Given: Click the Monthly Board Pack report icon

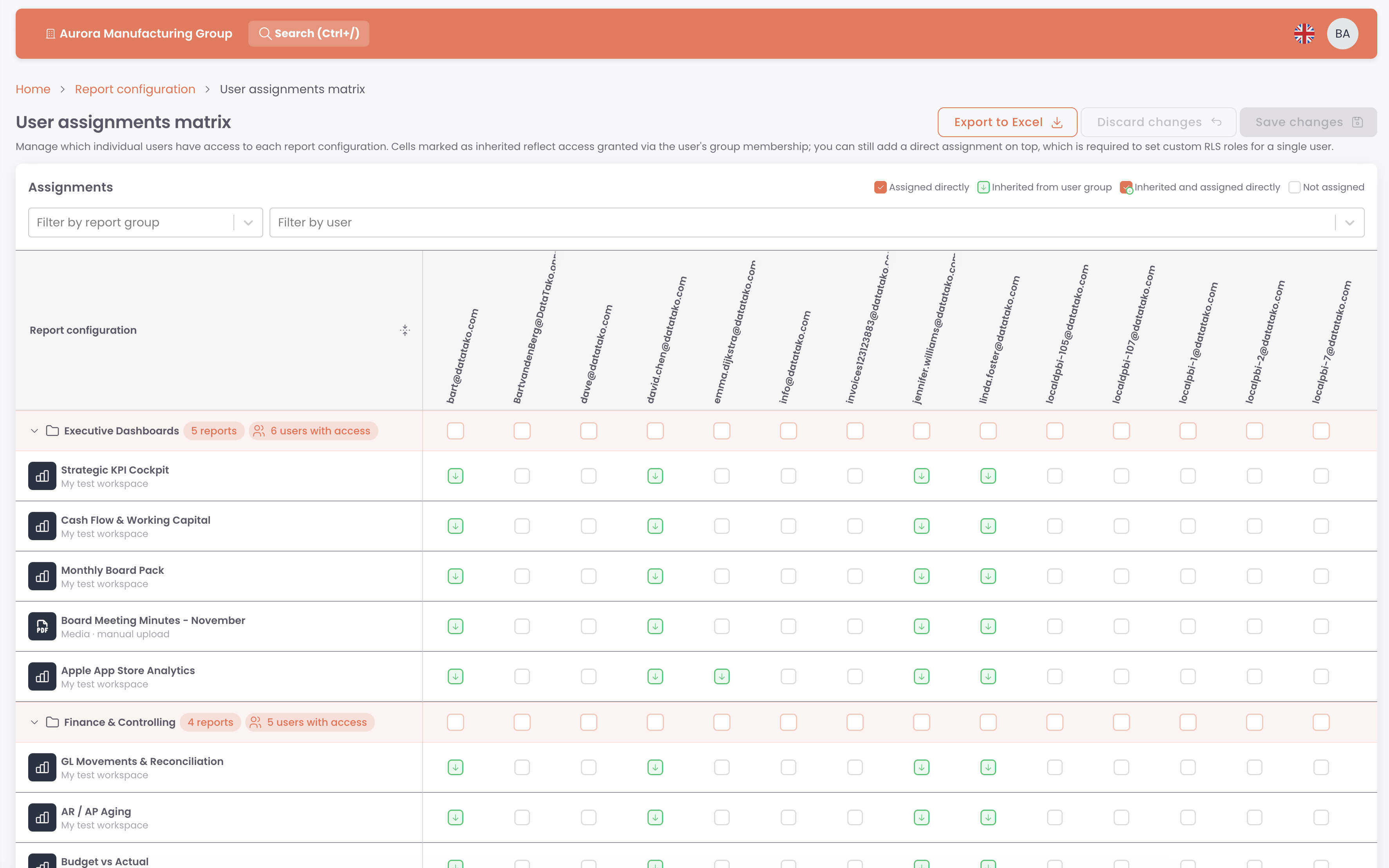Looking at the screenshot, I should (x=42, y=576).
